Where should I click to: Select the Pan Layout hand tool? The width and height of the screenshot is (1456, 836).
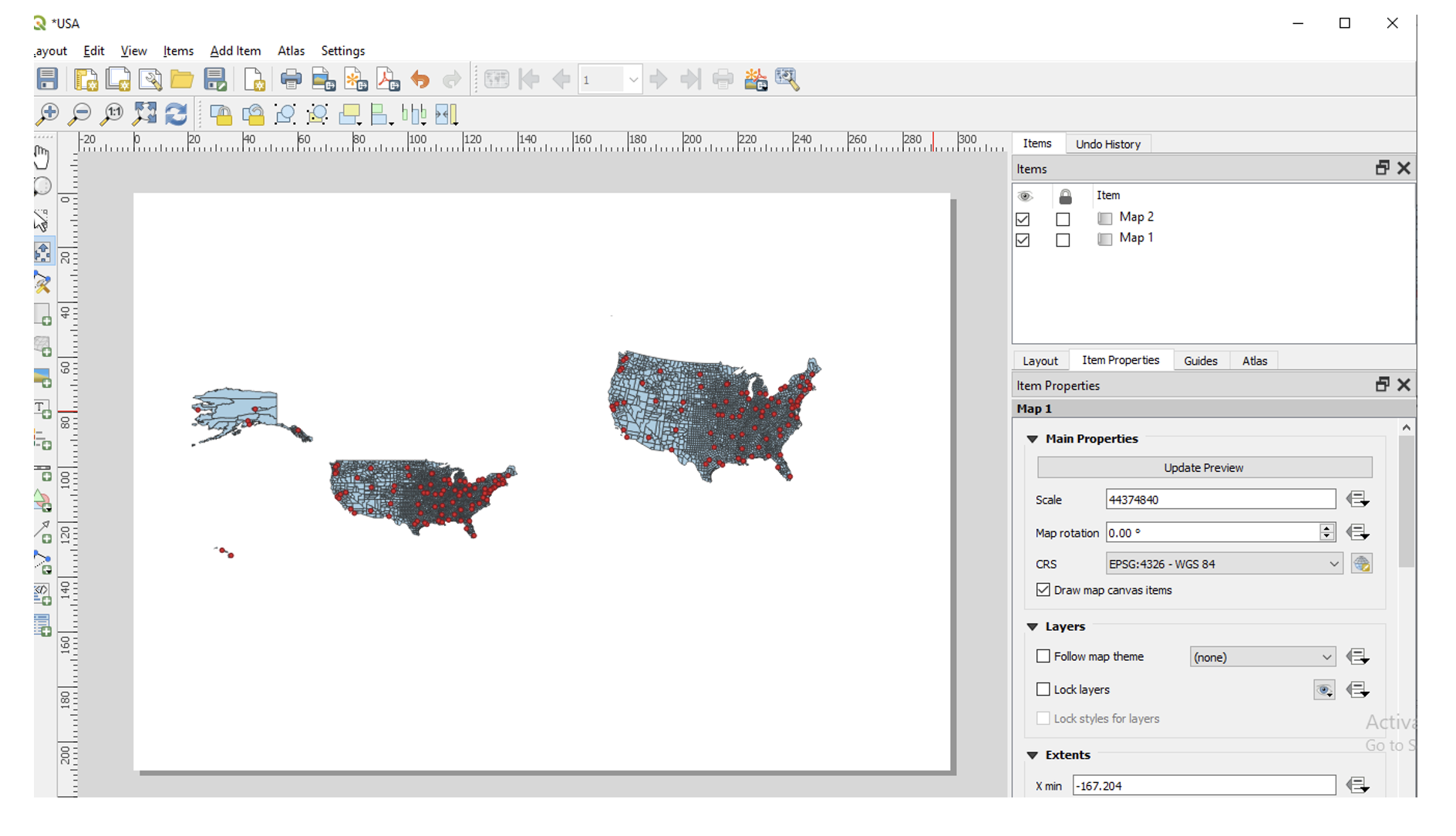[42, 157]
